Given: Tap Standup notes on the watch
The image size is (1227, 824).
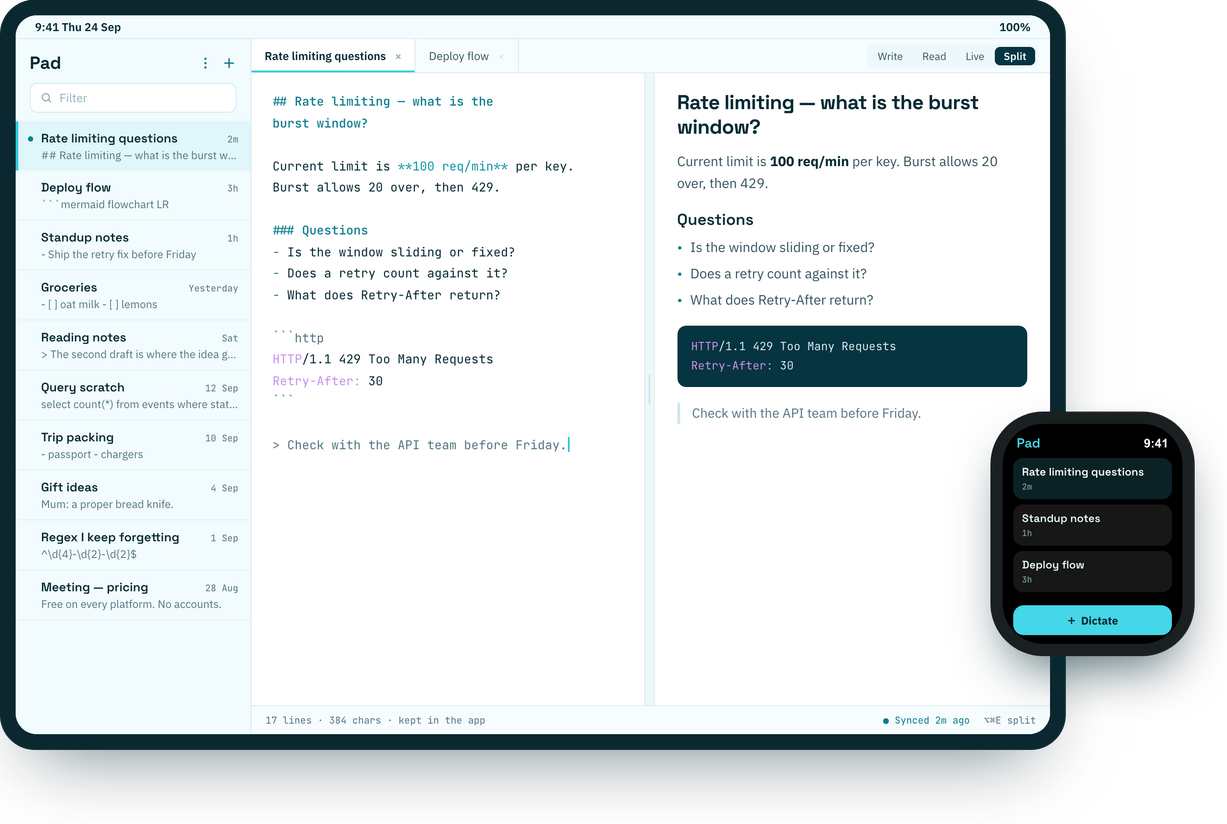Looking at the screenshot, I should pos(1092,525).
